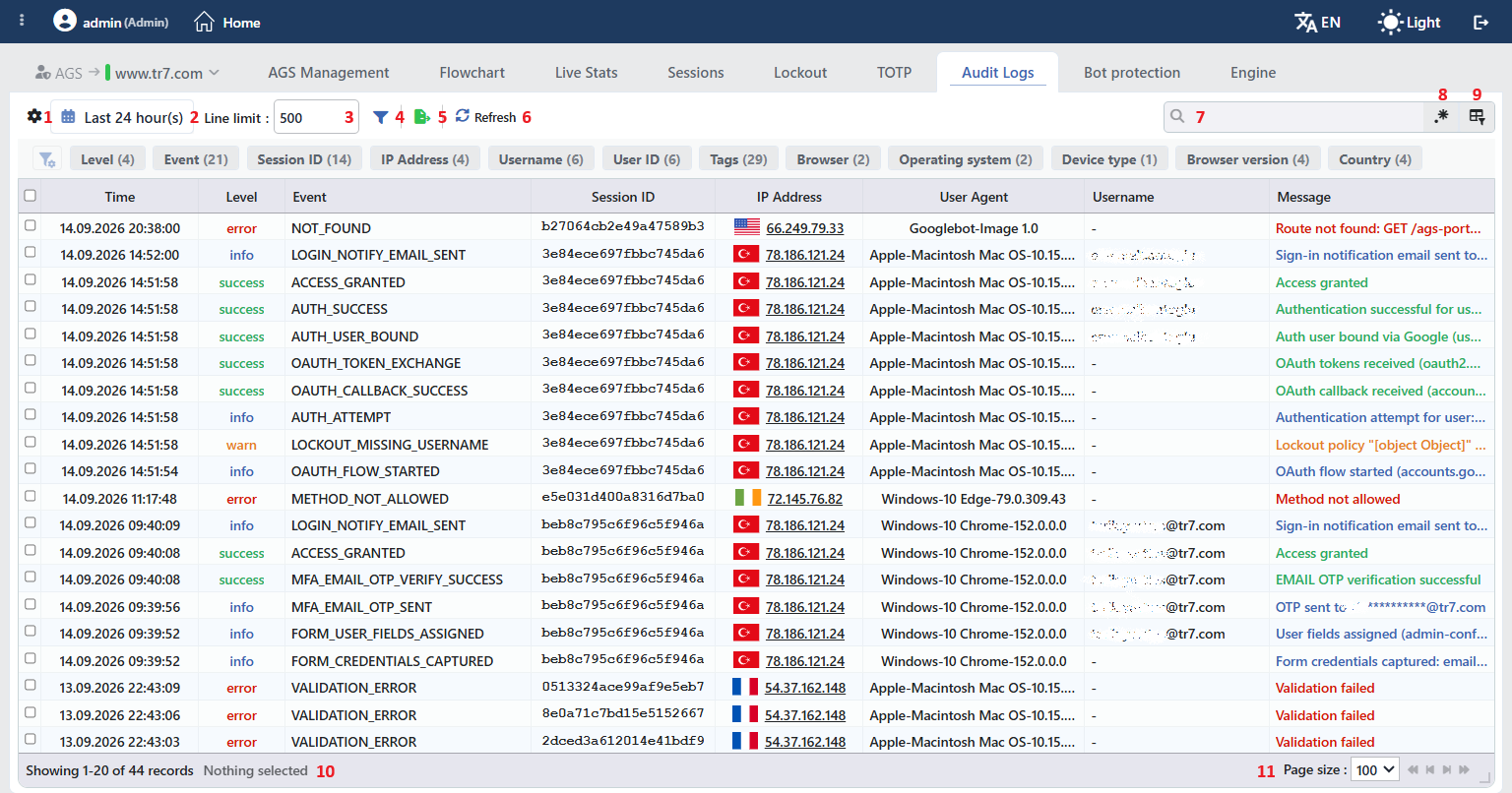Click the admin user avatar icon
This screenshot has height=793, width=1512.
65,21
